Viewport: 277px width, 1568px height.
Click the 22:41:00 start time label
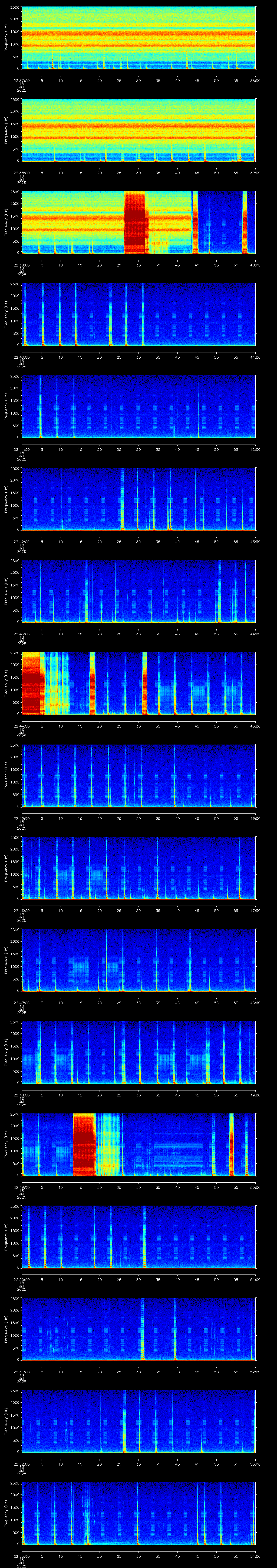coord(21,449)
